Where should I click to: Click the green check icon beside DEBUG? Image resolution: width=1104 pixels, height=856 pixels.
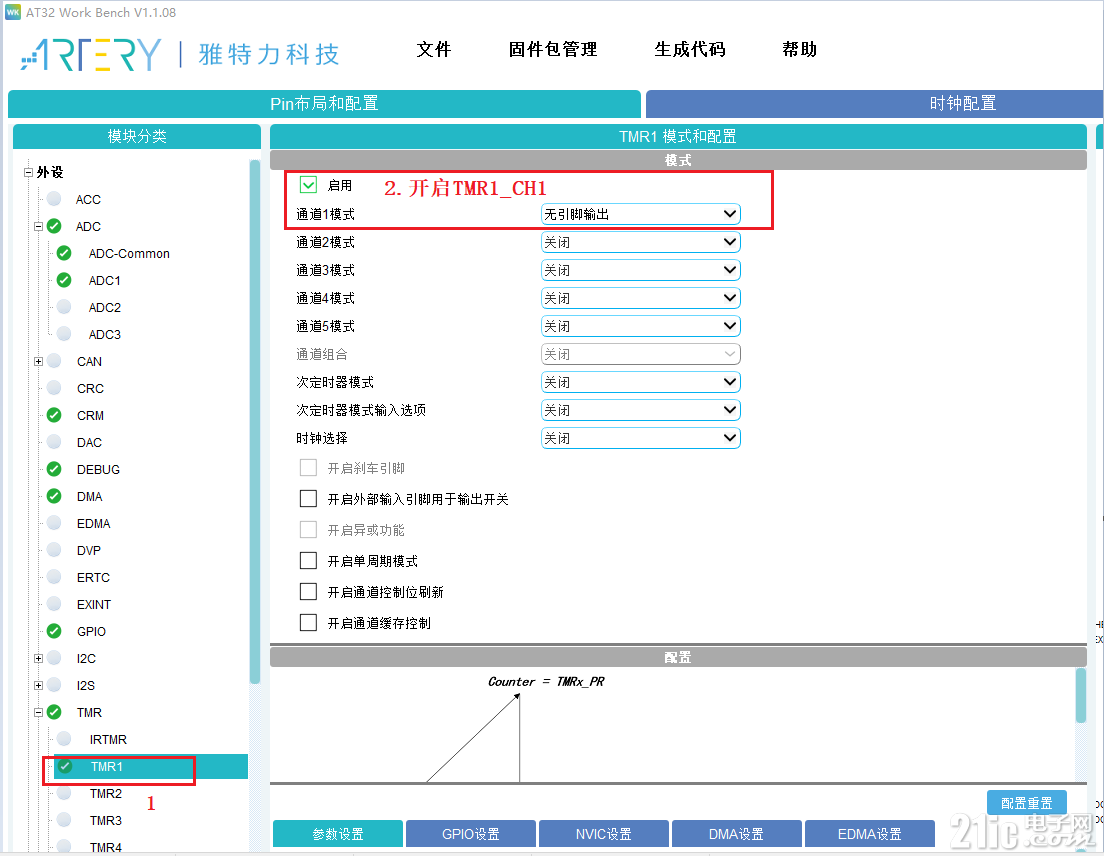[x=54, y=469]
